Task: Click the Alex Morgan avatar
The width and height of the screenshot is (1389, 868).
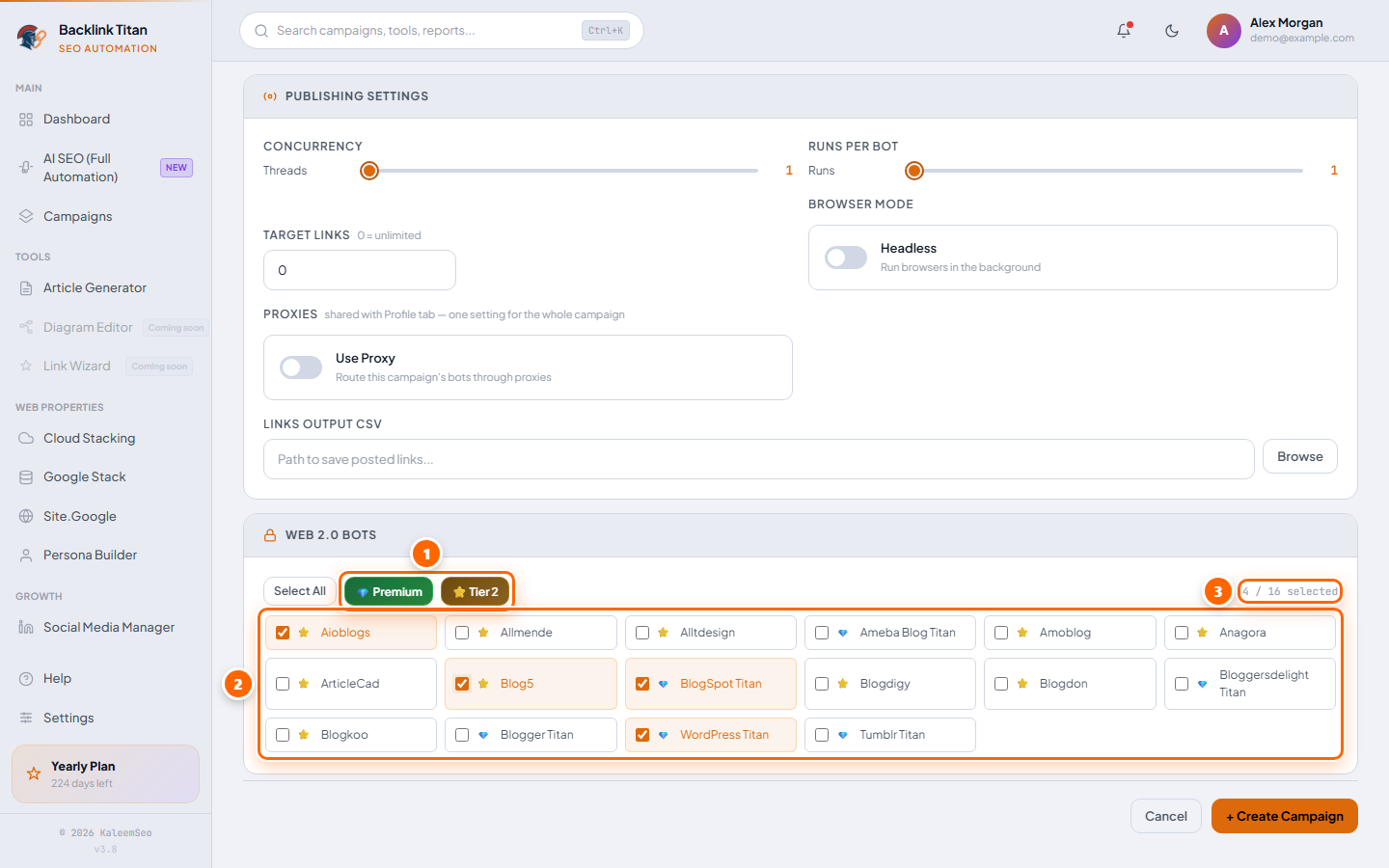Action: tap(1224, 31)
